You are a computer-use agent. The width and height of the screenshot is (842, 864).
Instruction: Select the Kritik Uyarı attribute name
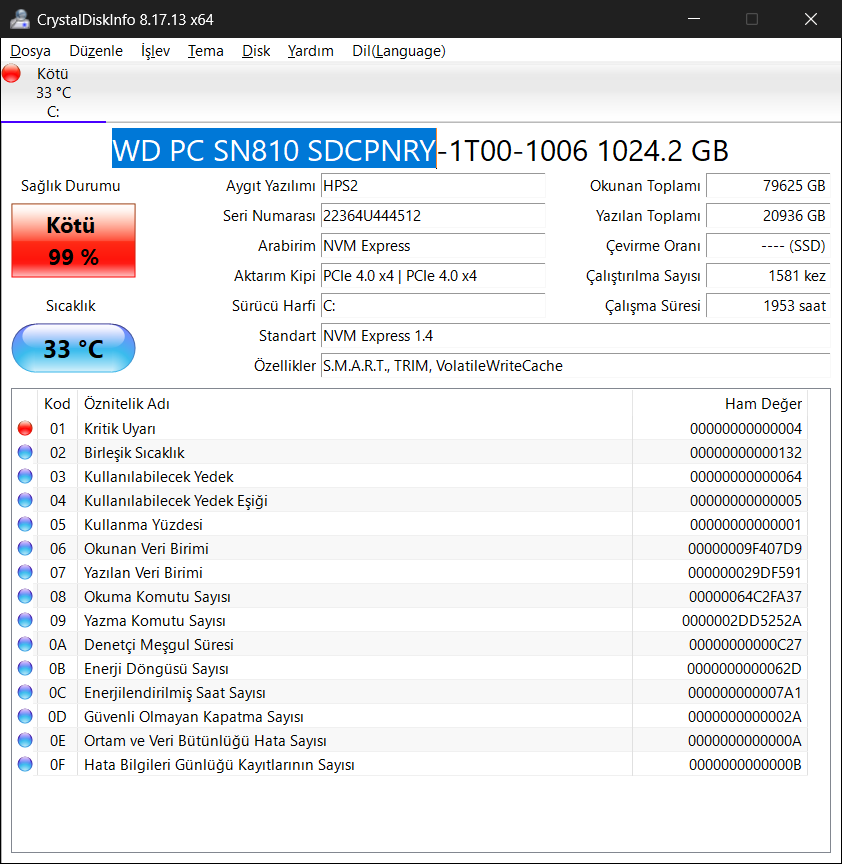(120, 429)
